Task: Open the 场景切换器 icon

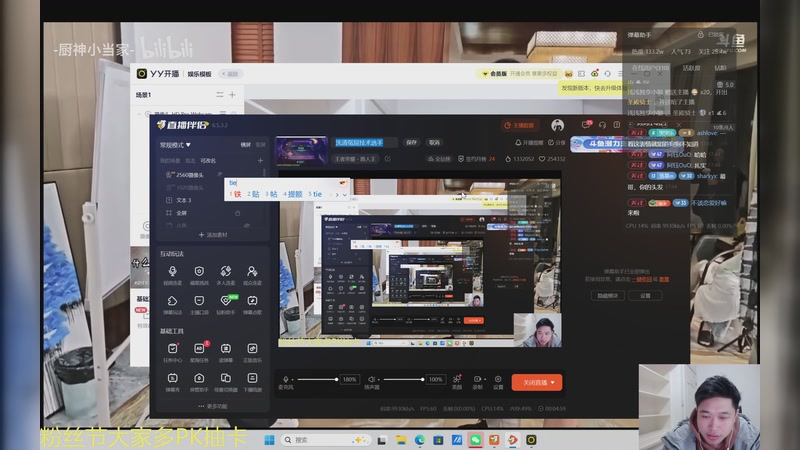Action: 226,378
